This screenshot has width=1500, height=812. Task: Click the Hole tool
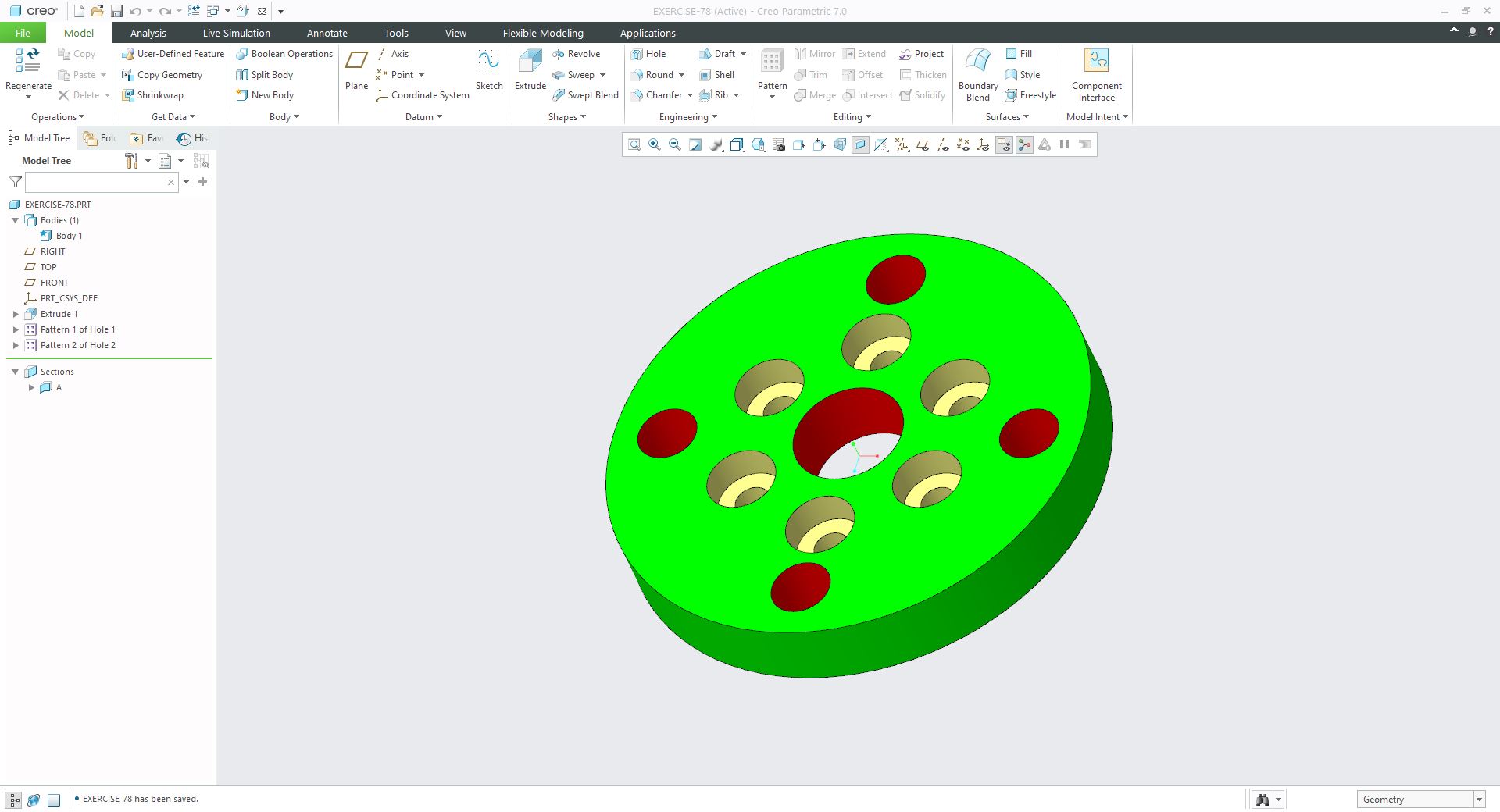(x=648, y=54)
